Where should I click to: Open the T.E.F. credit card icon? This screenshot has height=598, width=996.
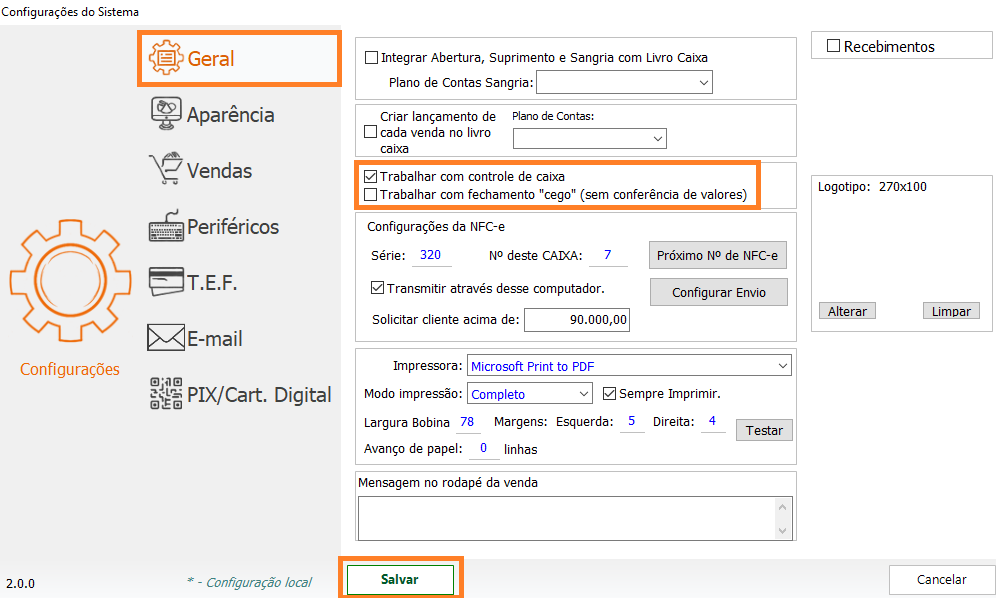(166, 282)
